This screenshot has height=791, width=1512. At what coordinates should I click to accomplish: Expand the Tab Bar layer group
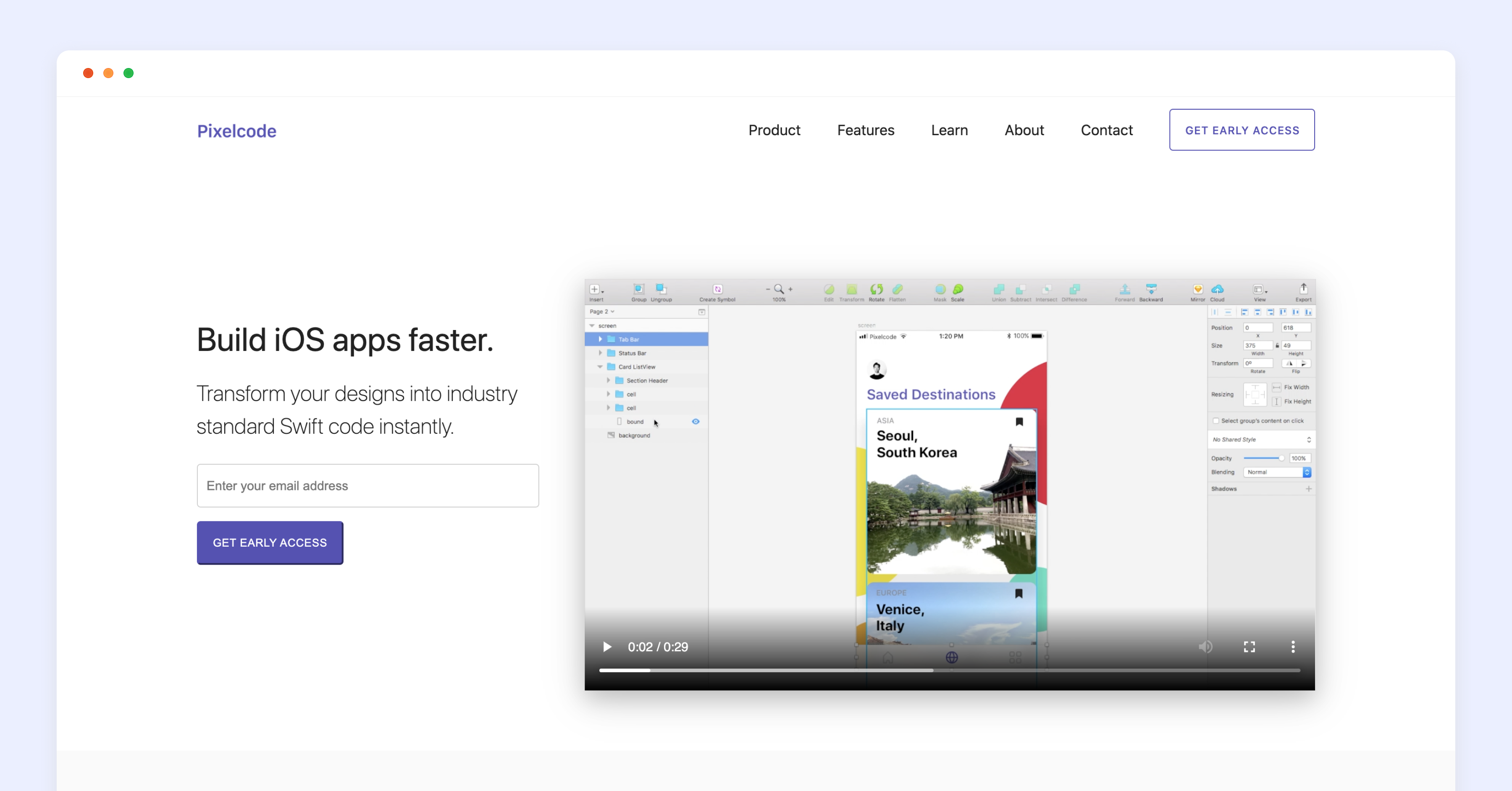point(600,340)
